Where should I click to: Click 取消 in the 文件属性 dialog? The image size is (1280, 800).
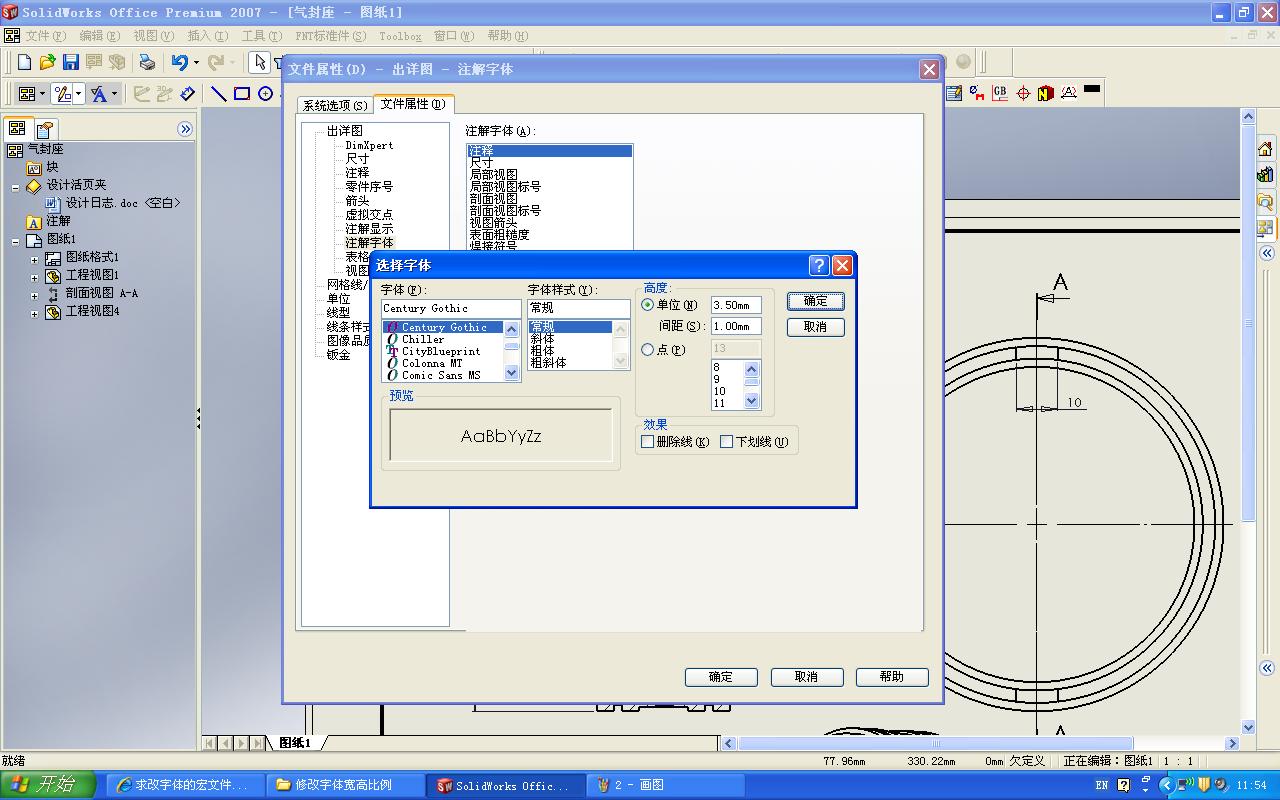[x=807, y=677]
